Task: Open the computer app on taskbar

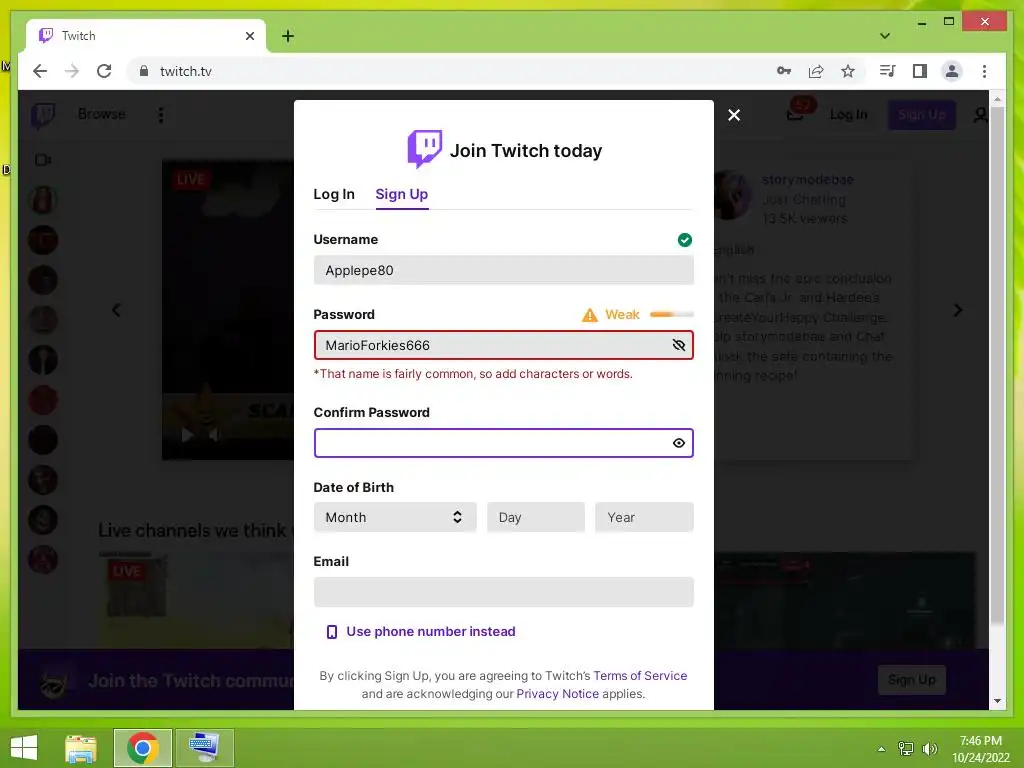Action: (204, 748)
